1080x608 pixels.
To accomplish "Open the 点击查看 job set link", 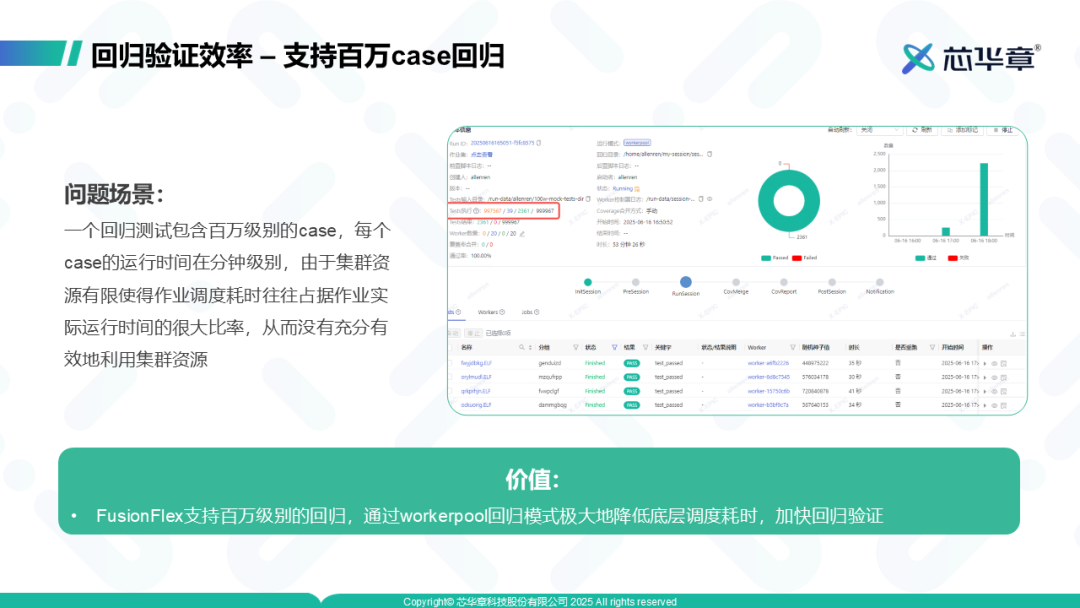I will pyautogui.click(x=481, y=154).
